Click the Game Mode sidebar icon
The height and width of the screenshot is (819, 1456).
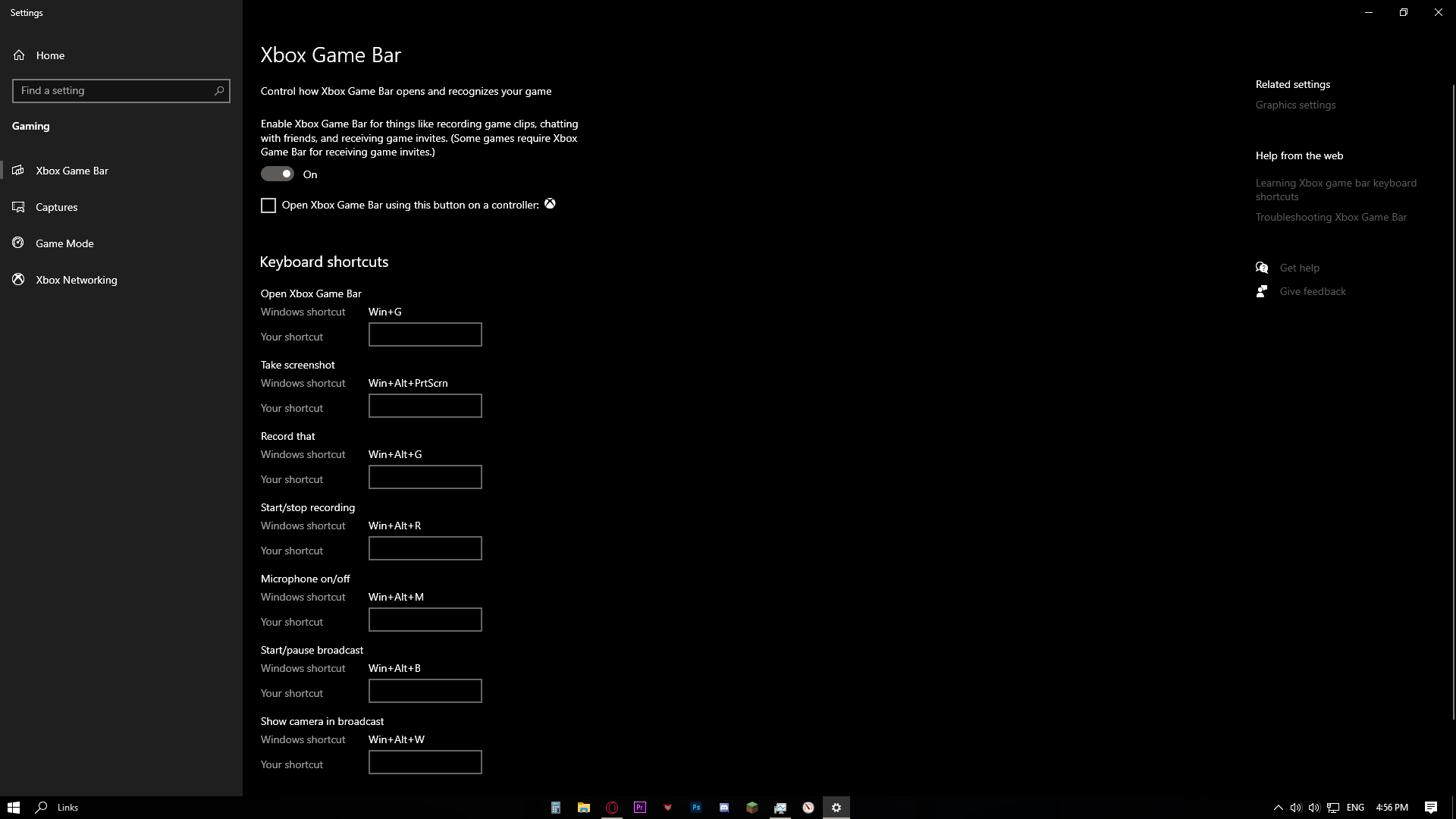18,243
